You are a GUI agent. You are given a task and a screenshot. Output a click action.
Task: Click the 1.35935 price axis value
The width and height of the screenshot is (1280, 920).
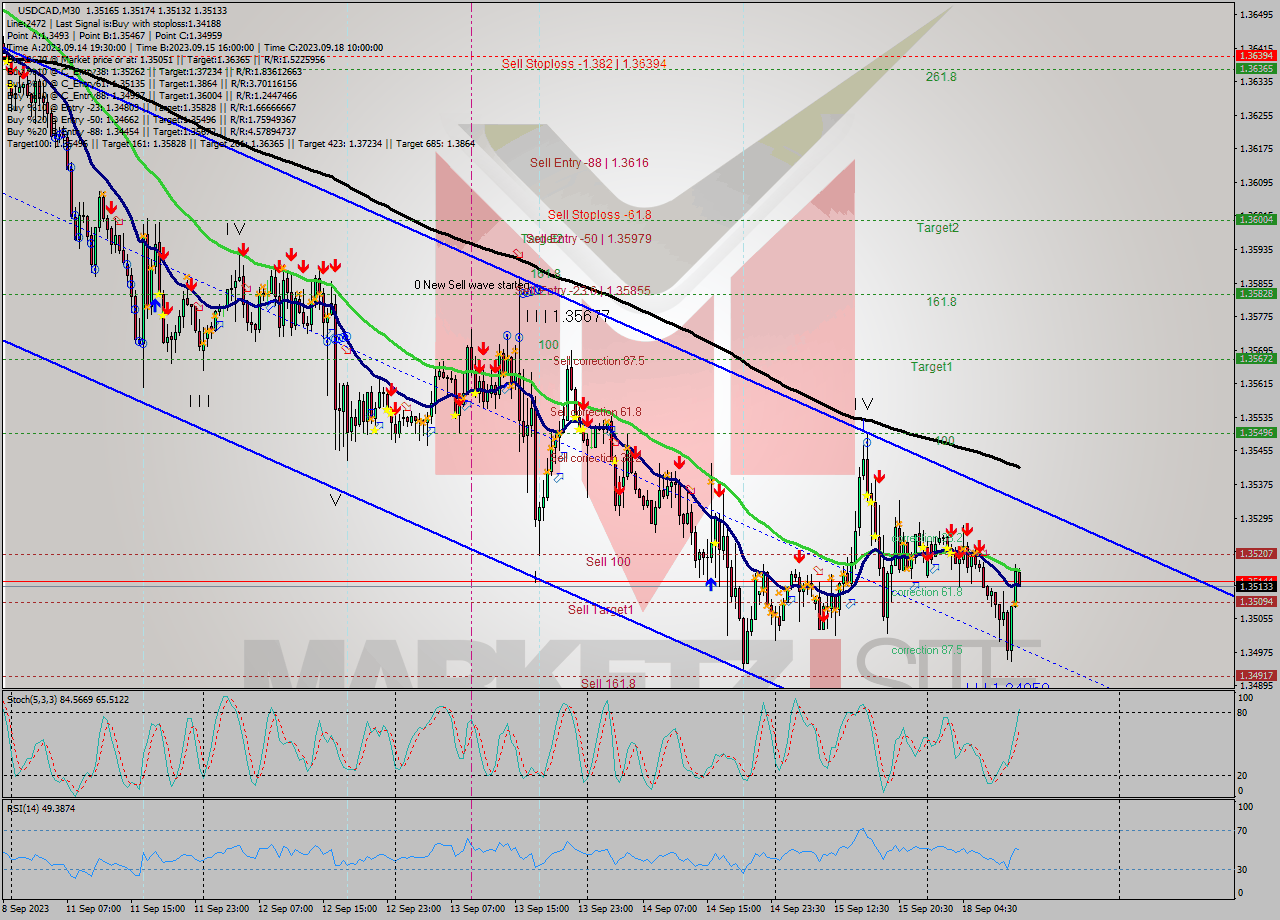pyautogui.click(x=1257, y=249)
